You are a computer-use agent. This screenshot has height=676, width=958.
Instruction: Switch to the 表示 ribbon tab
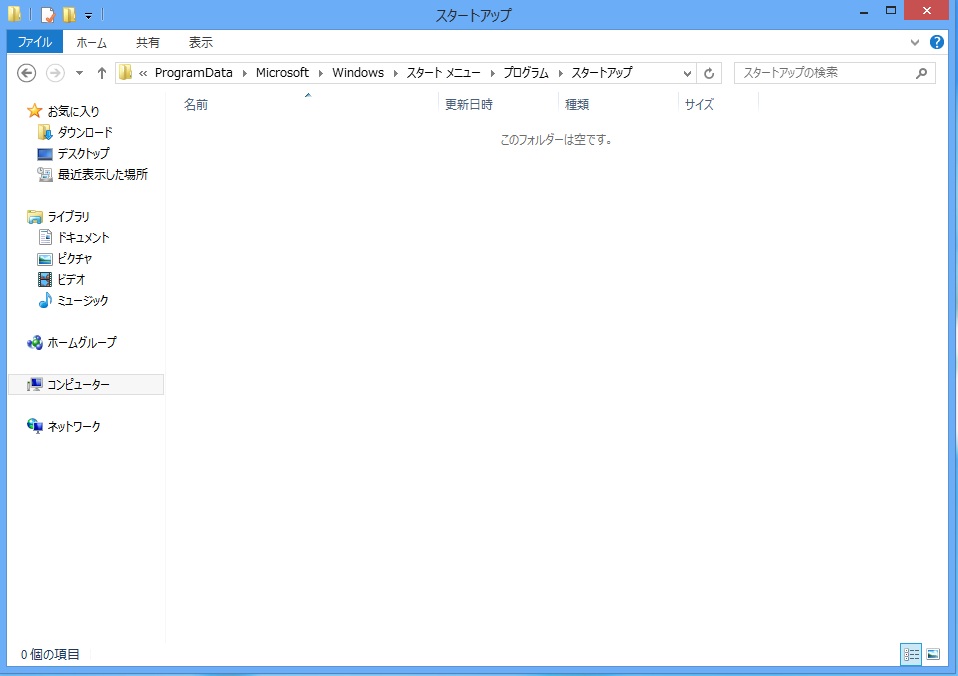[x=201, y=43]
